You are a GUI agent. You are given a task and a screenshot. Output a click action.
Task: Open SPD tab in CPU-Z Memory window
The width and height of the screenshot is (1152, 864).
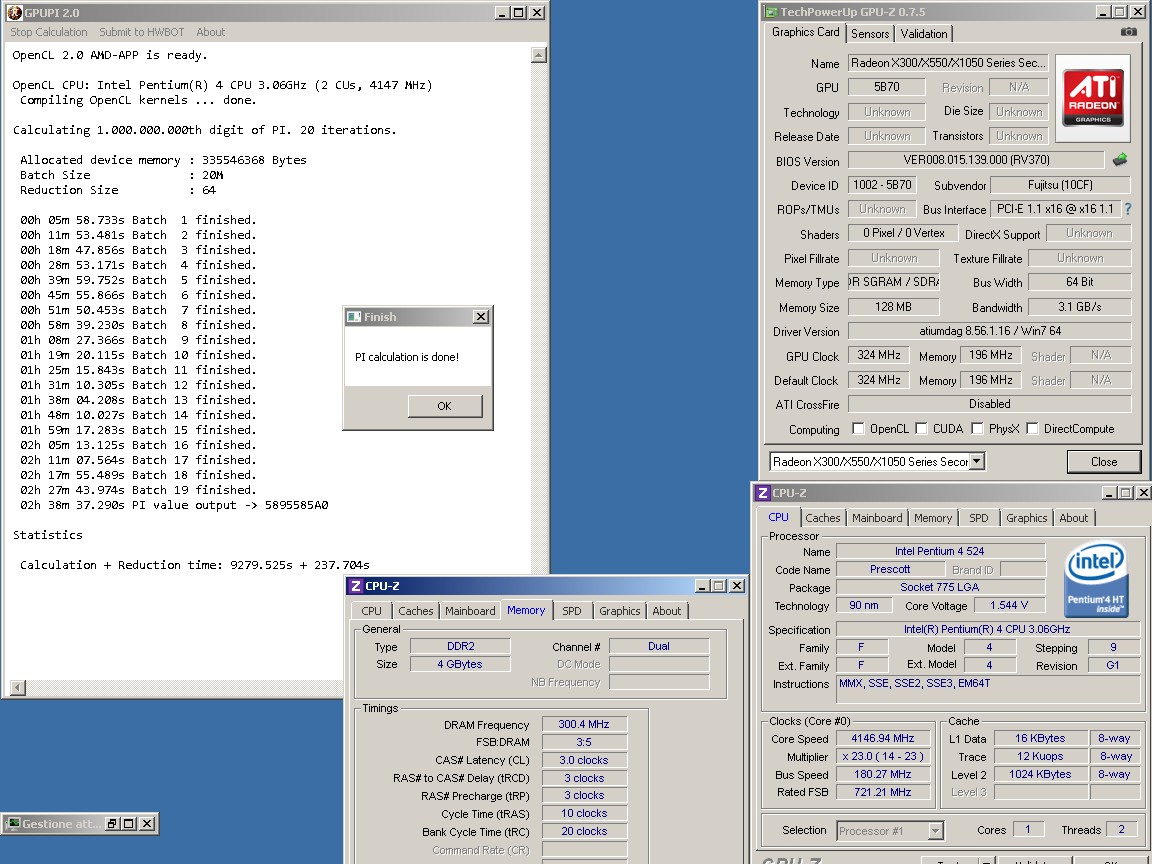572,611
